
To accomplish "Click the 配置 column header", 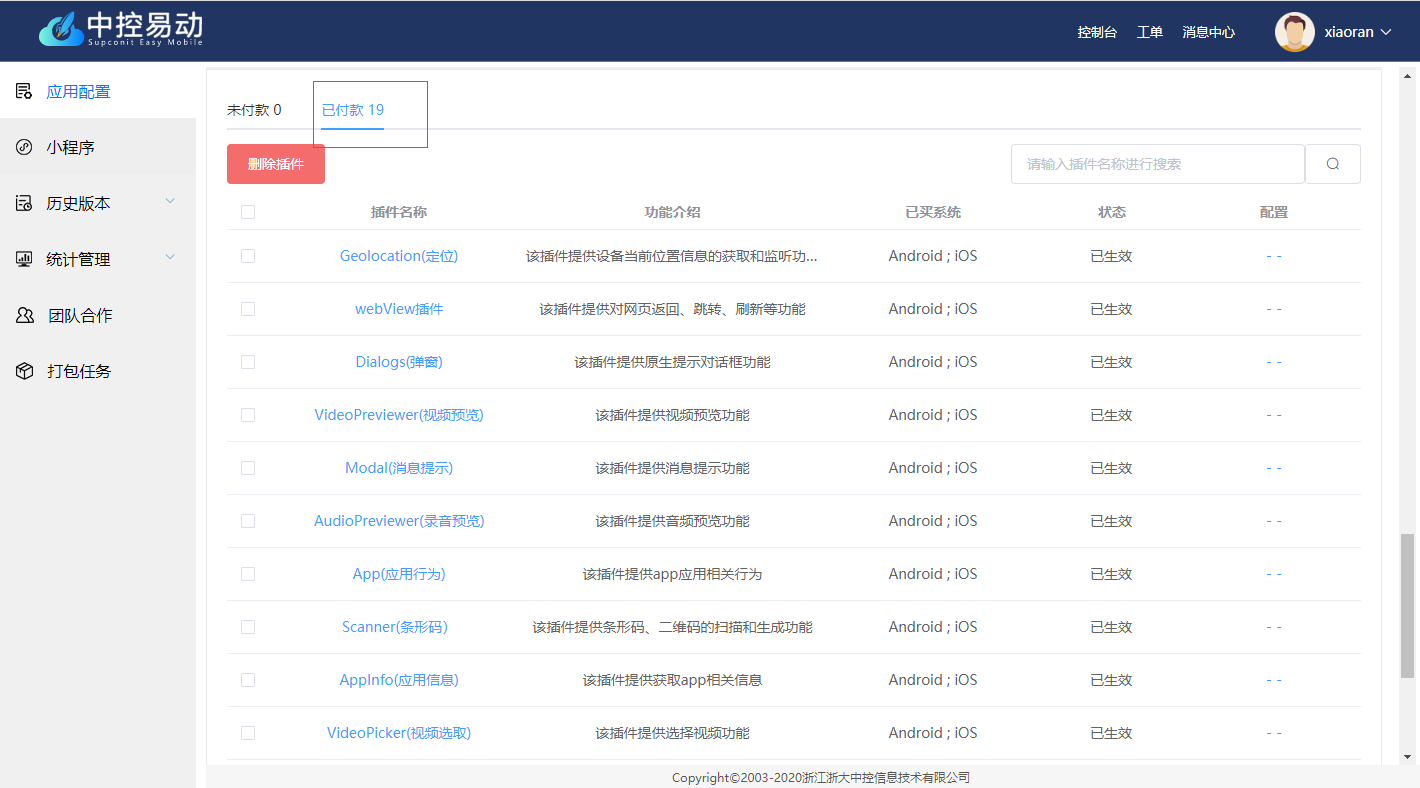I will (x=1274, y=212).
